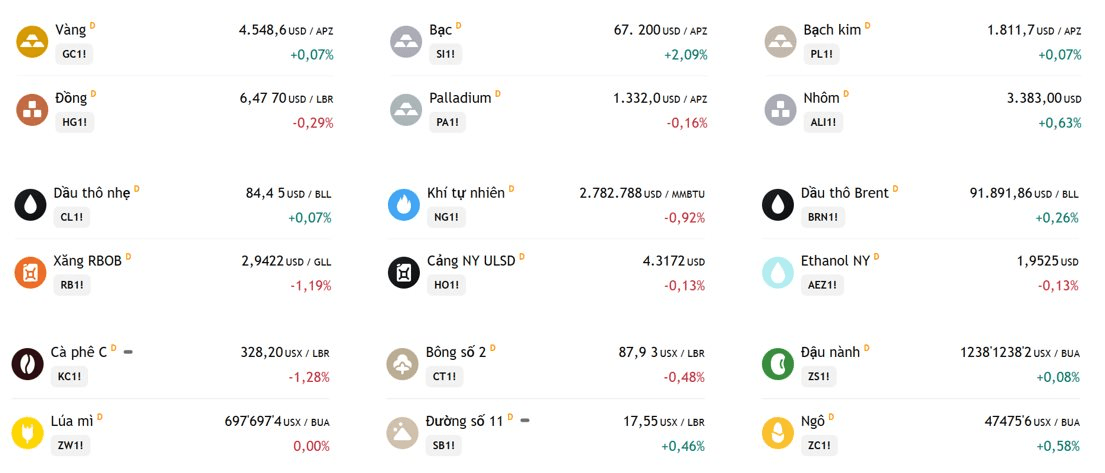1105x473 pixels.
Task: Click the Cảng NY ULSD jerrycan icon
Action: (x=404, y=272)
